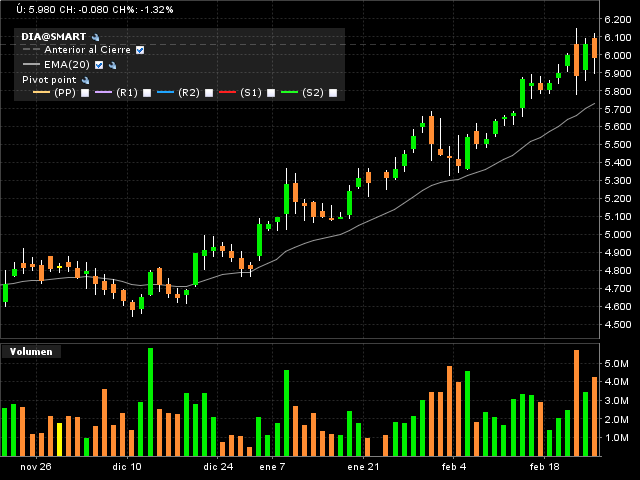Viewport: 640px width, 480px height.
Task: Click the DIA@SMART symbol label
Action: point(53,37)
